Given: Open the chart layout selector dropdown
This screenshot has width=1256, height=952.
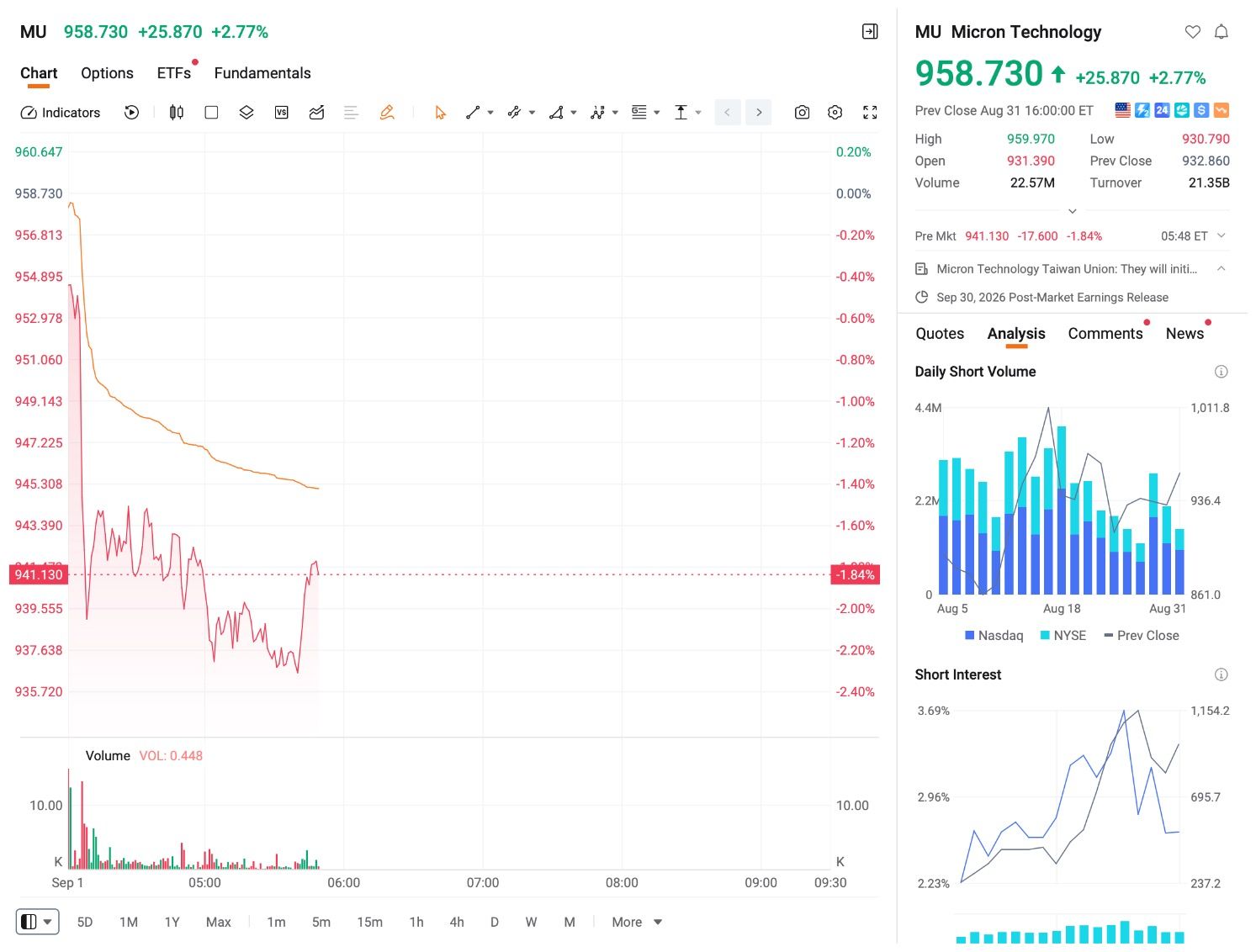Looking at the screenshot, I should click(37, 922).
